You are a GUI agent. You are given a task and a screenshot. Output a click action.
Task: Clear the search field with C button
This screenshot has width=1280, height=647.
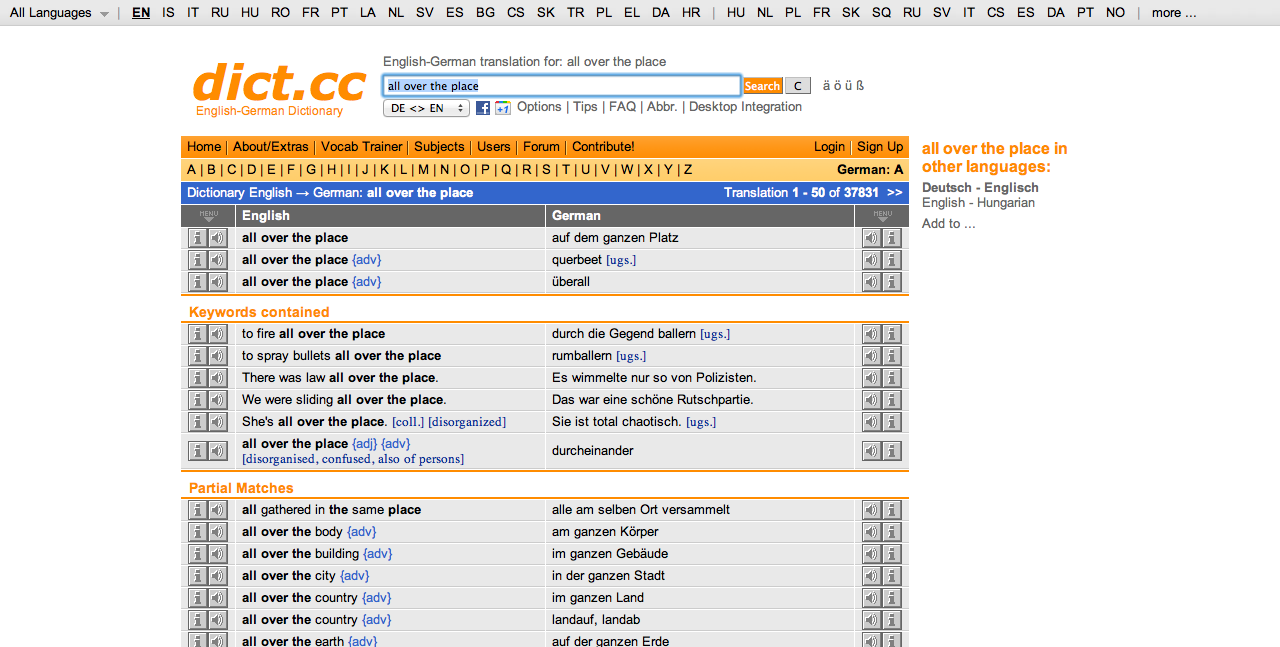(797, 86)
